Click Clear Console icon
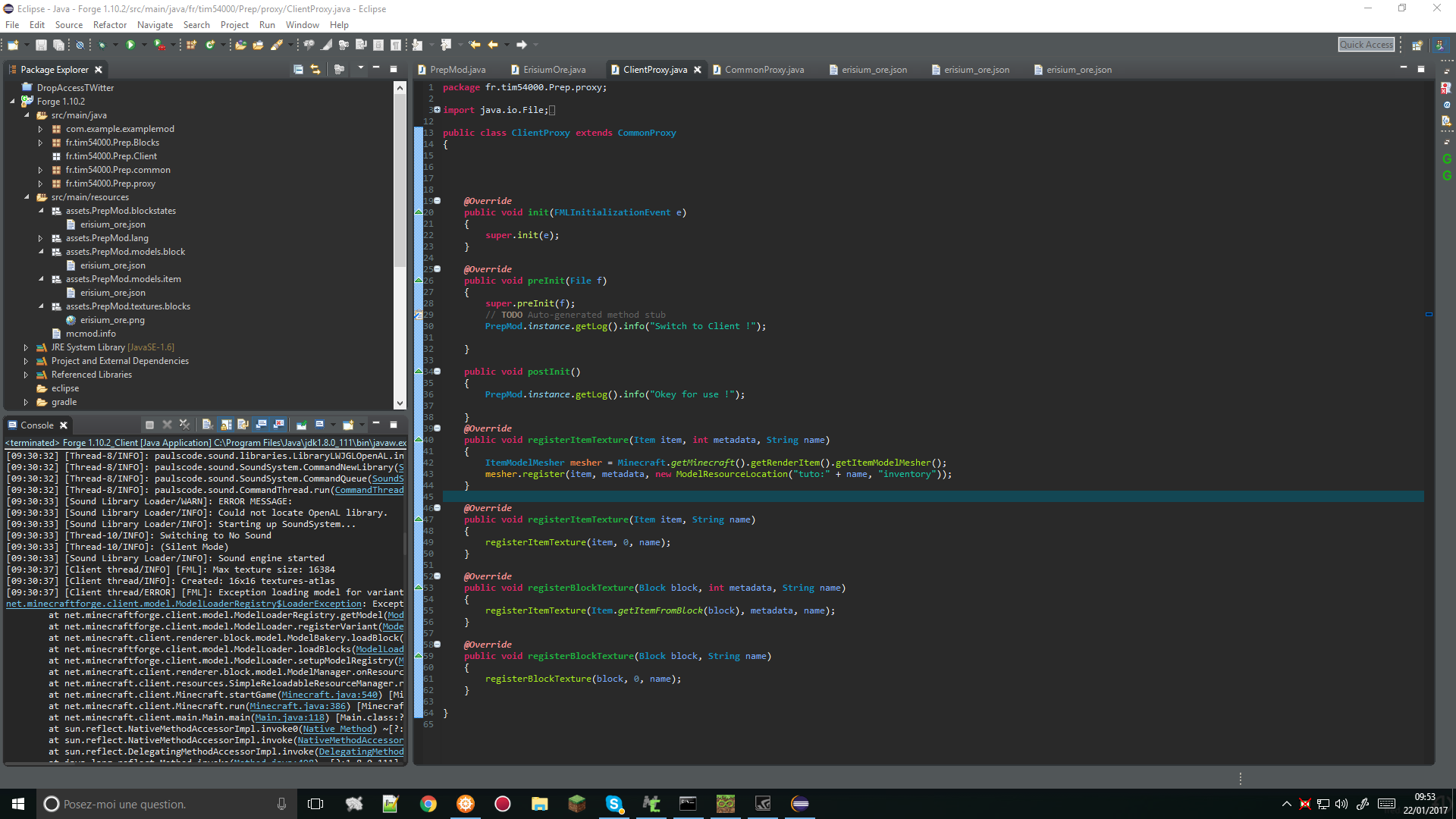1456x819 pixels. 206,425
